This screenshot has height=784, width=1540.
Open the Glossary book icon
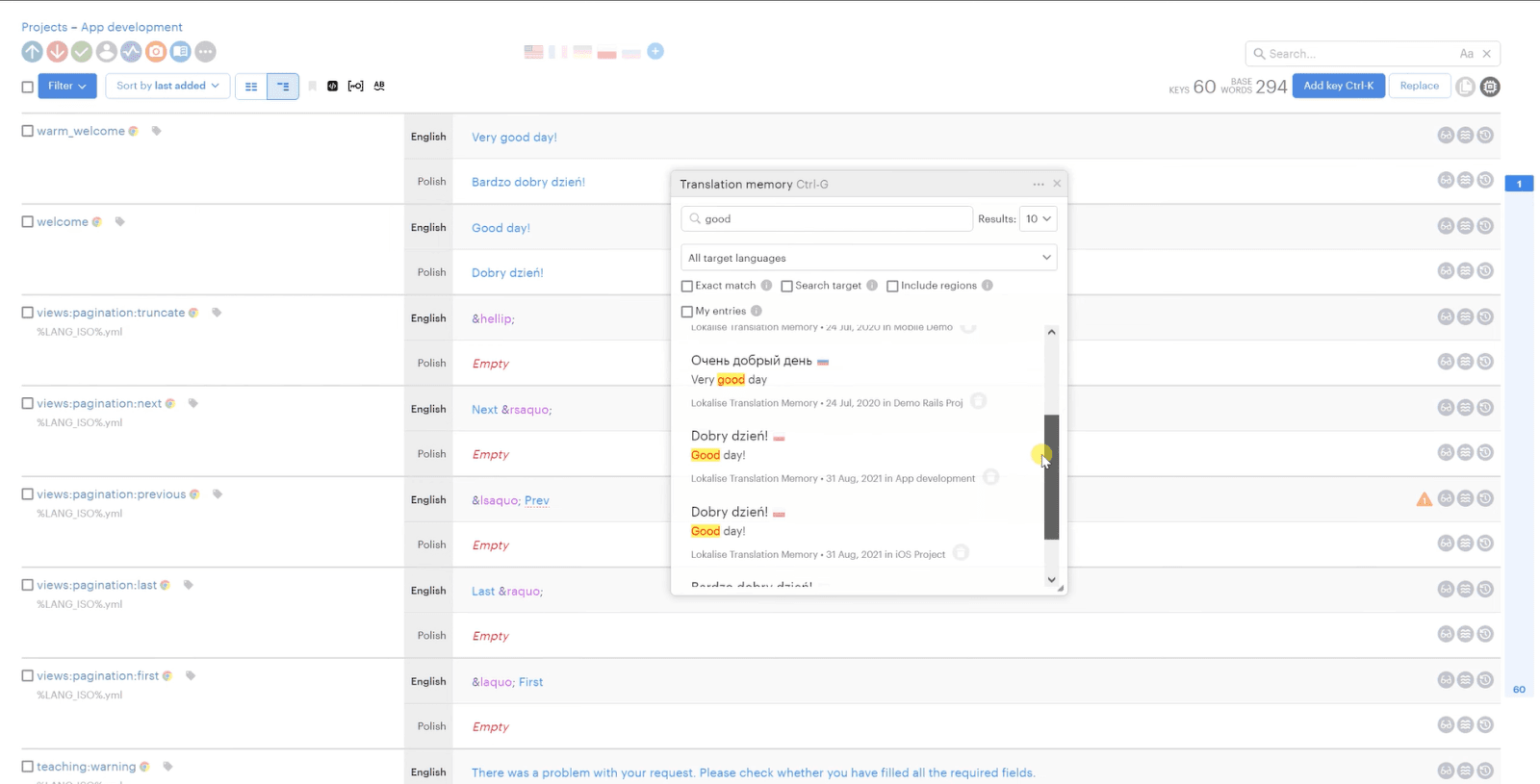[x=181, y=52]
